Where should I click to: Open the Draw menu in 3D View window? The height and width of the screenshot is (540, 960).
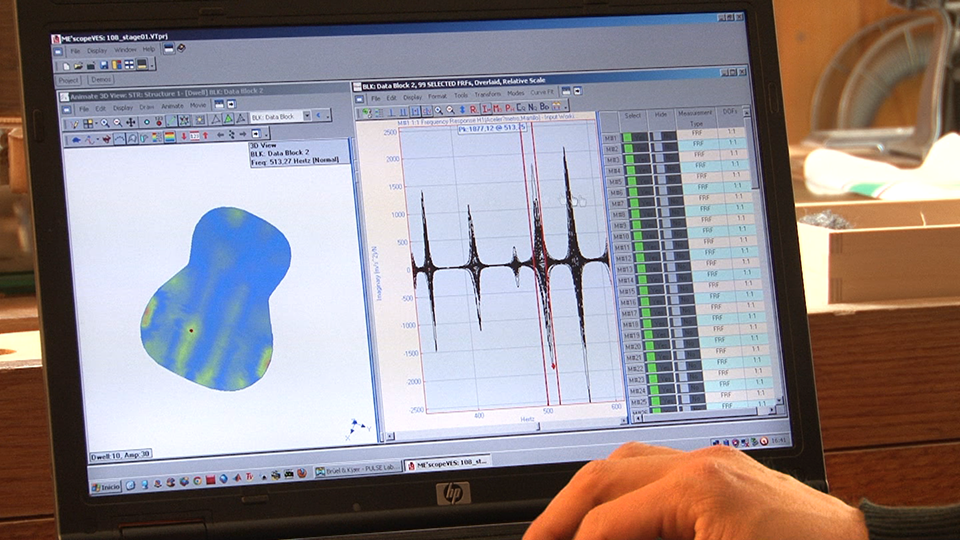(146, 107)
